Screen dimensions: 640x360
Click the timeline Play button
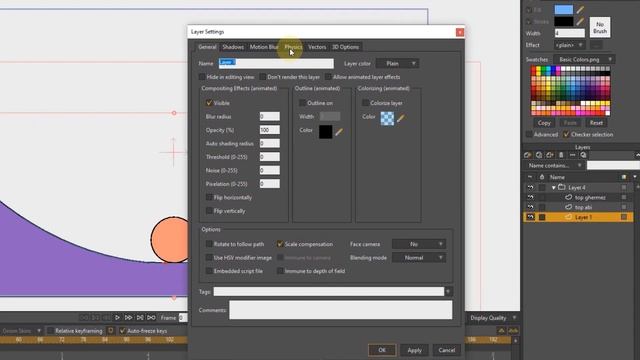(117, 317)
